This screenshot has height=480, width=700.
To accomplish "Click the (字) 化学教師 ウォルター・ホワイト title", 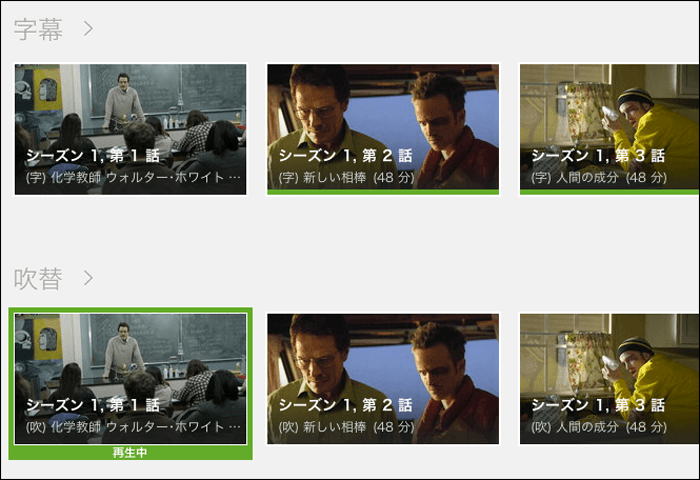I will (133, 178).
